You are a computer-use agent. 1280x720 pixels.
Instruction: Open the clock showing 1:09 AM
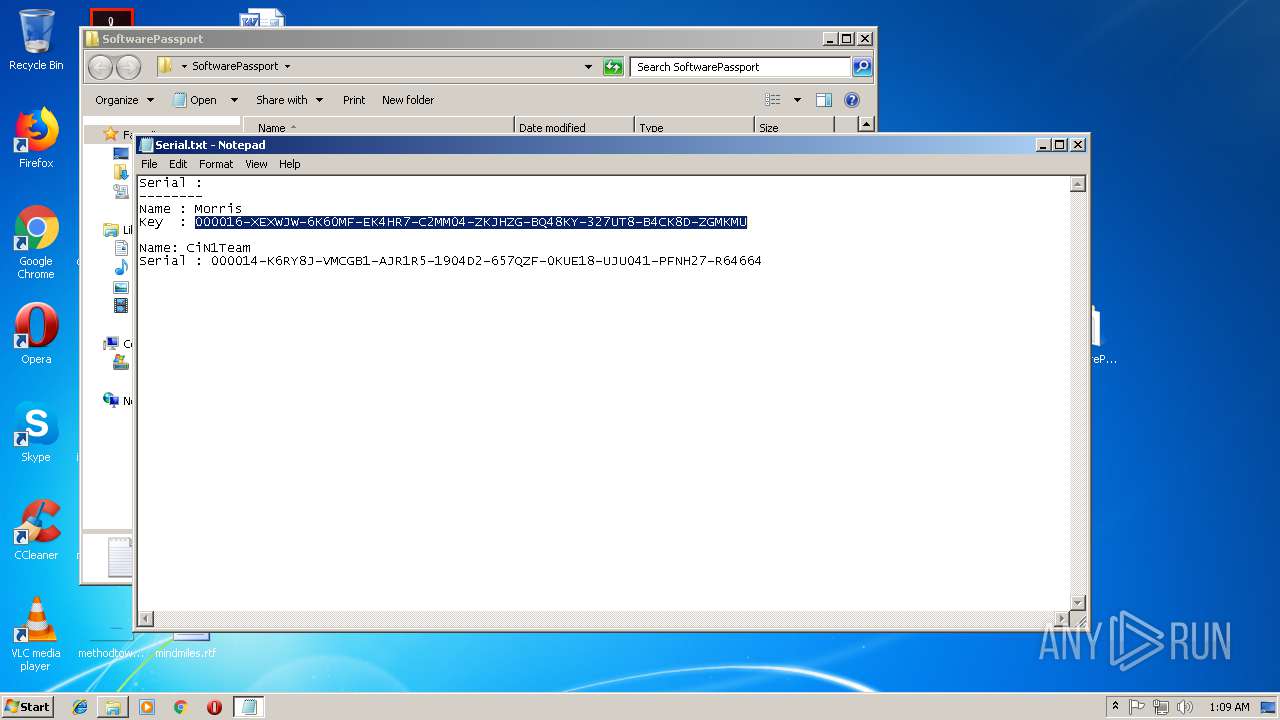(1229, 707)
